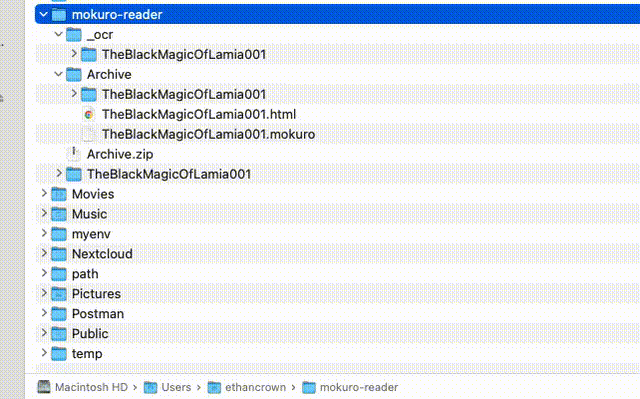
Task: Click the Macintosh HD disk icon in path bar
Action: [x=44, y=387]
